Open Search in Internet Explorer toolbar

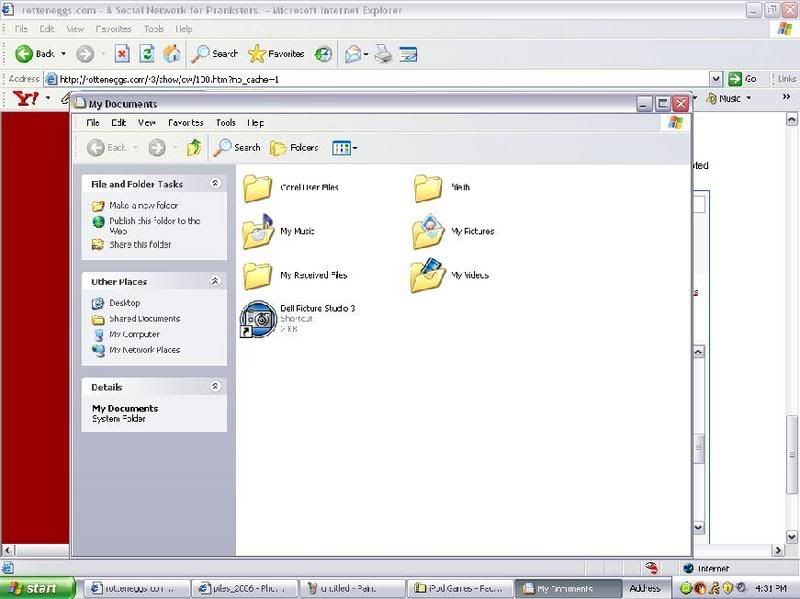coord(214,54)
